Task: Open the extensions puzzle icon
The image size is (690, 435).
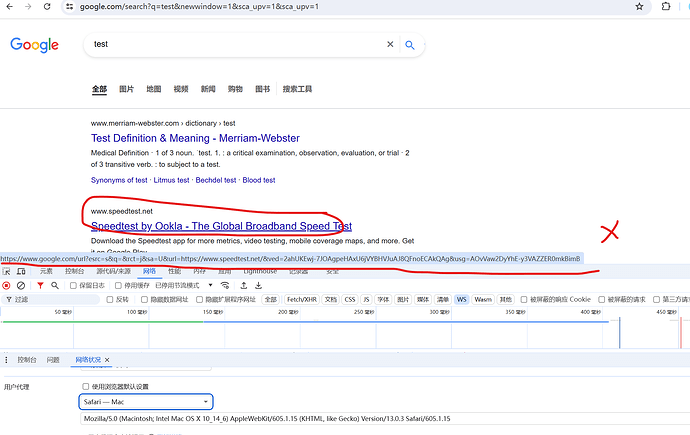Action: point(666,7)
